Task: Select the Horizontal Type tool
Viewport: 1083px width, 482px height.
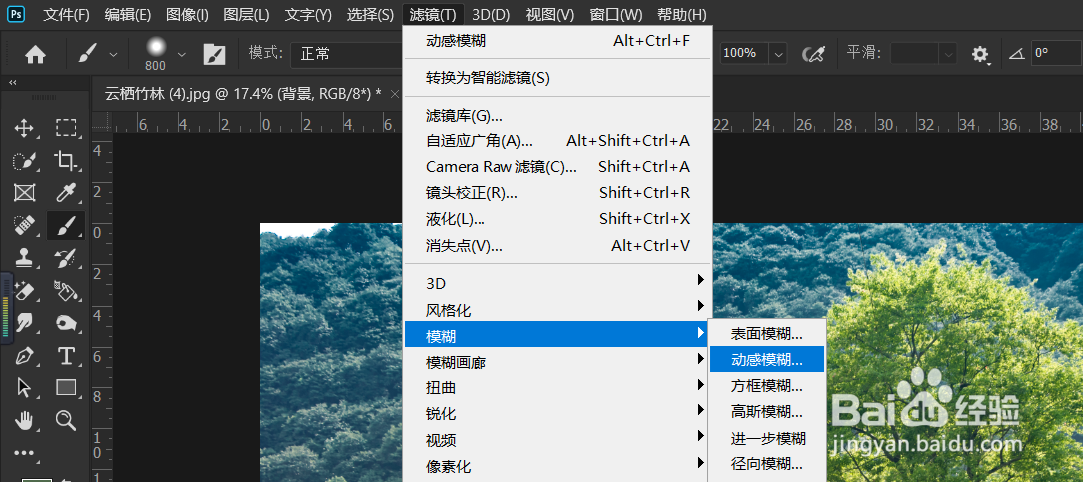Action: tap(66, 356)
